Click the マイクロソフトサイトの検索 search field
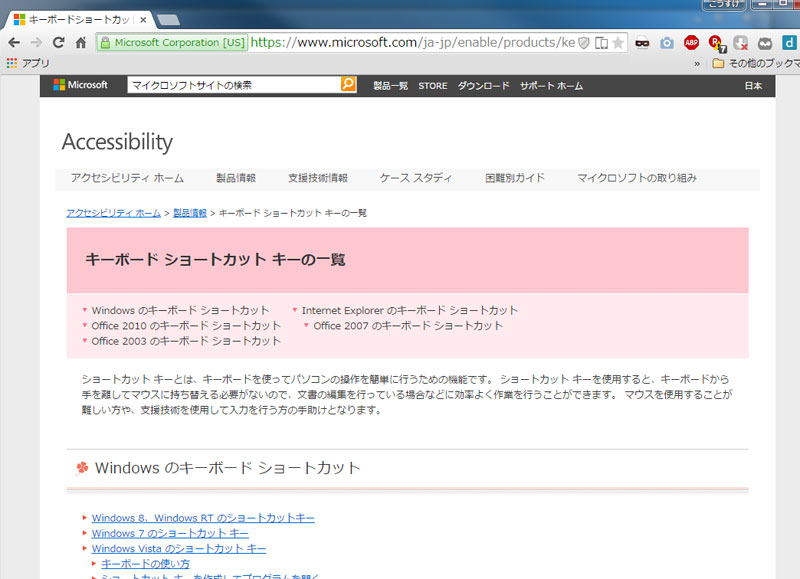This screenshot has width=800, height=579. click(x=234, y=85)
